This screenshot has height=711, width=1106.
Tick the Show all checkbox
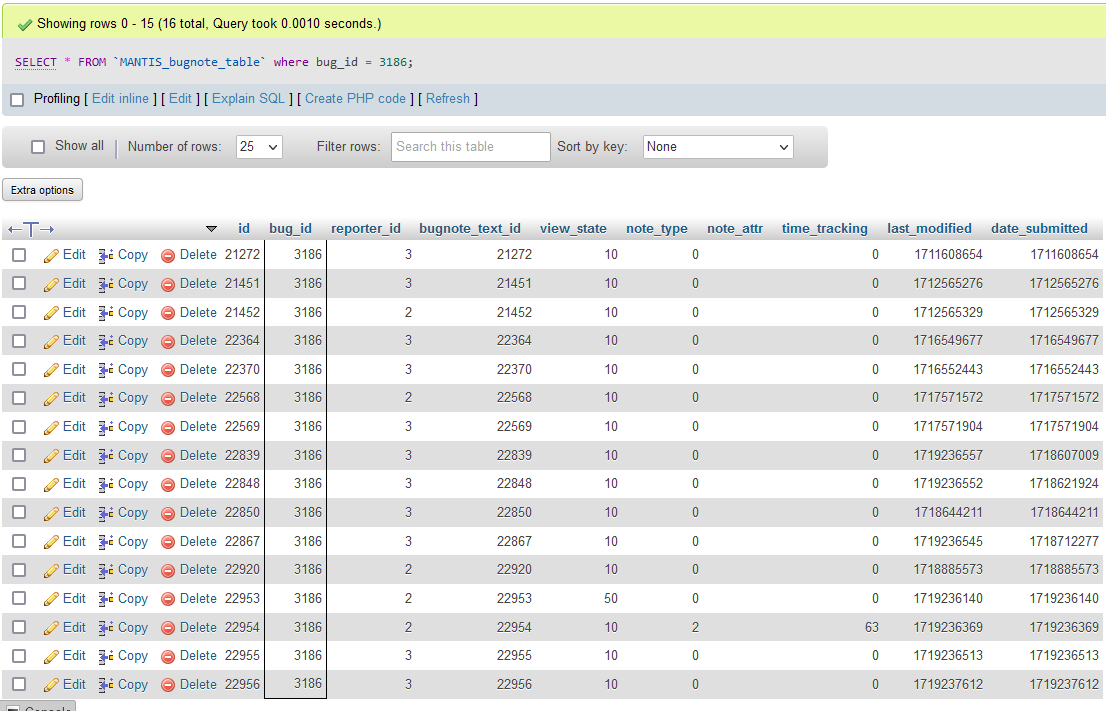pyautogui.click(x=38, y=146)
